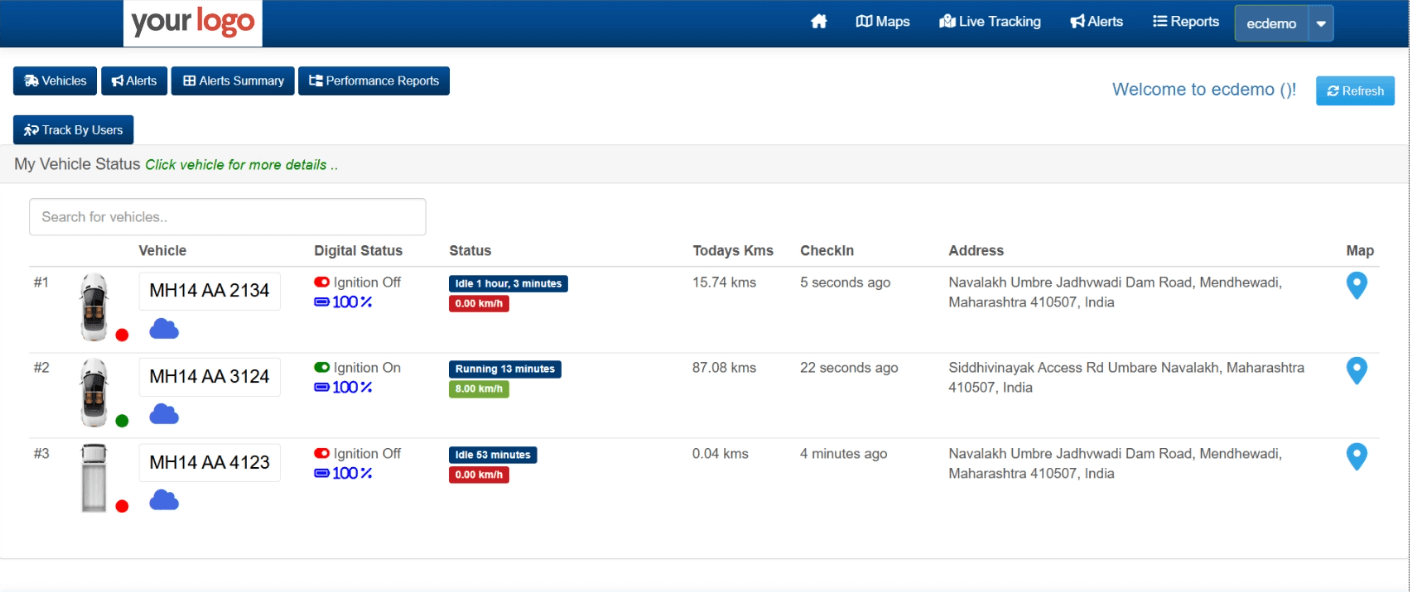Focus the Search for vehicles field
Screen dimensions: 1410x592
click(x=228, y=217)
